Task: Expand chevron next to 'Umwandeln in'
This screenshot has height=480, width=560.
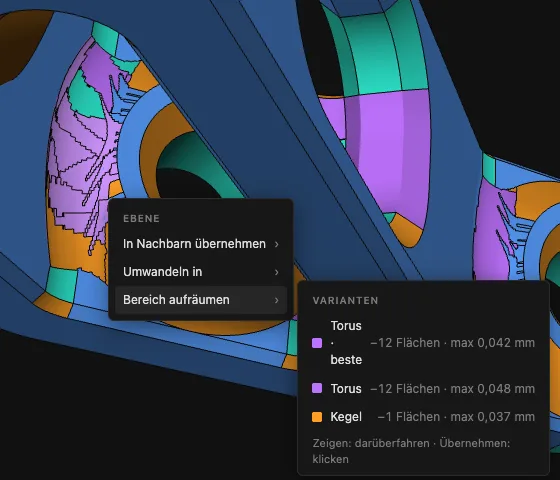Action: [276, 272]
